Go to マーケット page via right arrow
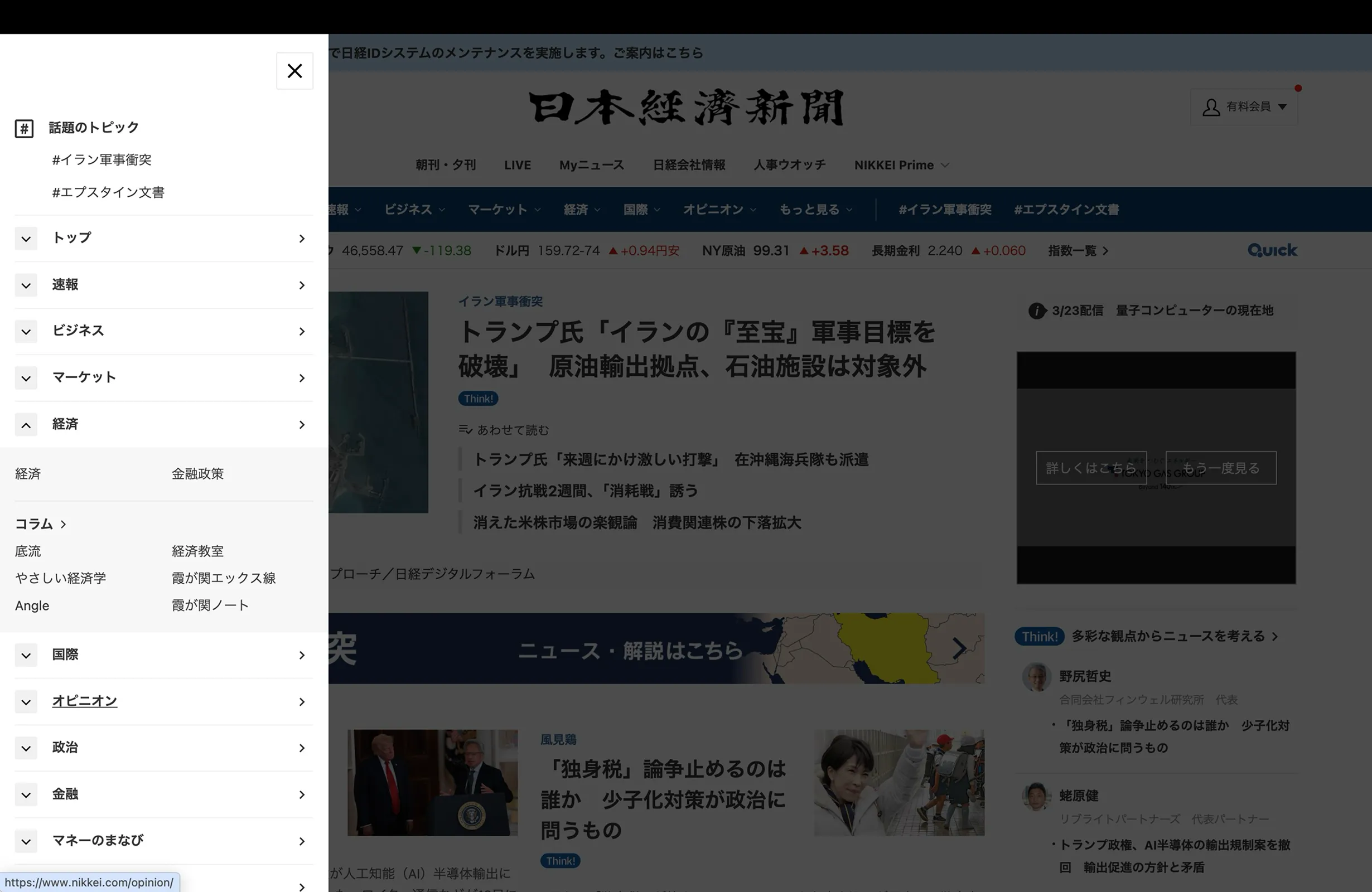Image resolution: width=1372 pixels, height=892 pixels. (302, 378)
